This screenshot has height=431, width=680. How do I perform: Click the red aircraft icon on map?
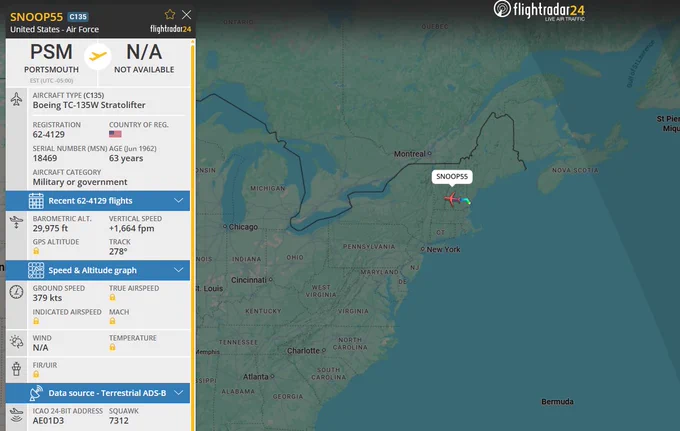point(452,199)
